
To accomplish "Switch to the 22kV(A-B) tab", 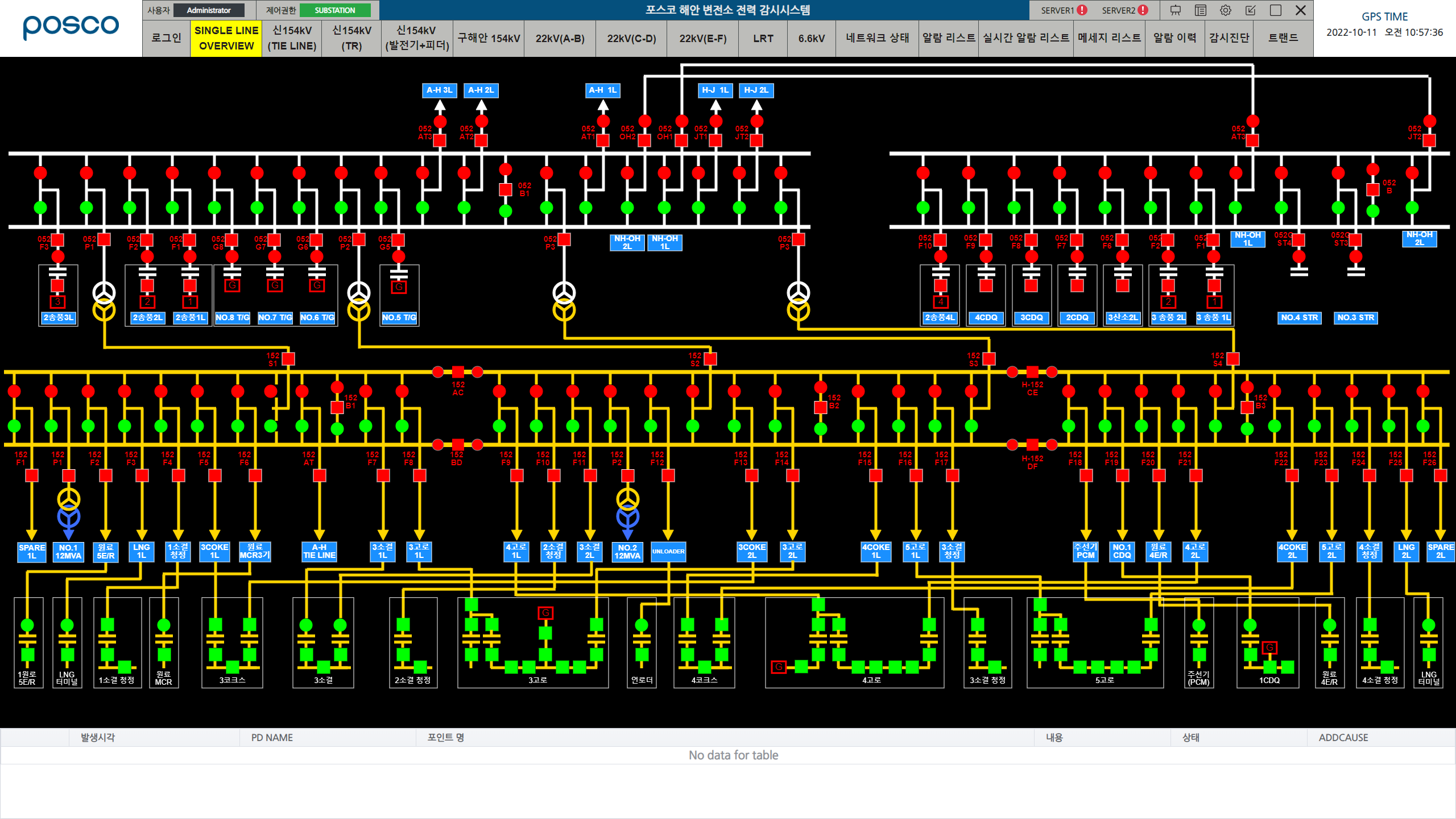I will (x=559, y=38).
